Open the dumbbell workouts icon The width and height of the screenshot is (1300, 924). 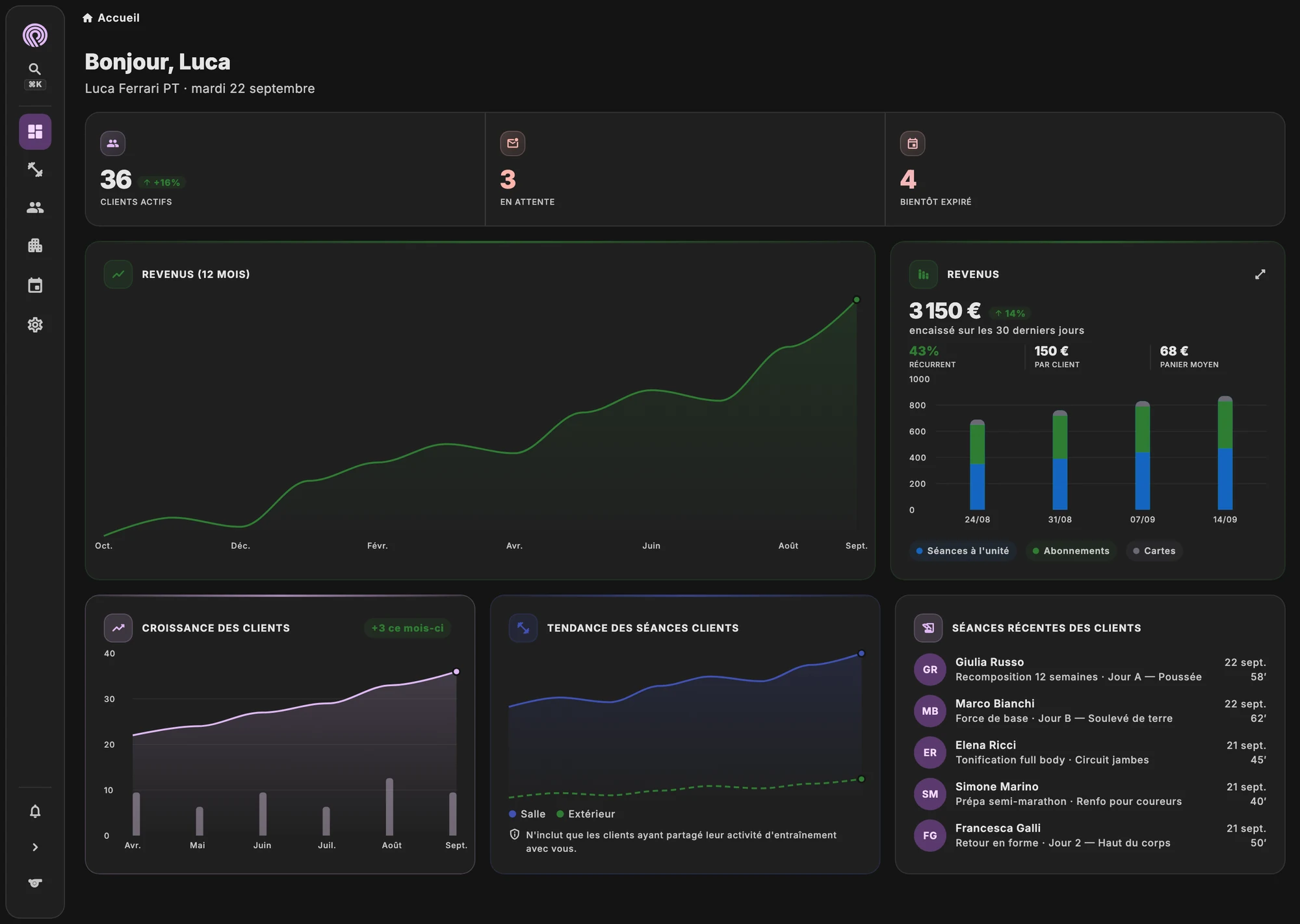click(x=35, y=170)
